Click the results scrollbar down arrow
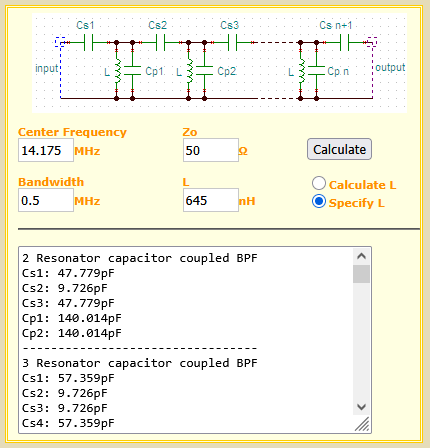The width and height of the screenshot is (430, 448). point(362,407)
